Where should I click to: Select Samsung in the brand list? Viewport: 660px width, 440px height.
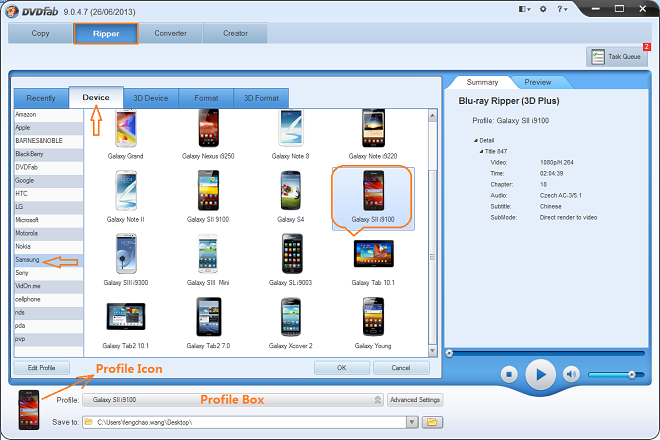(48, 260)
